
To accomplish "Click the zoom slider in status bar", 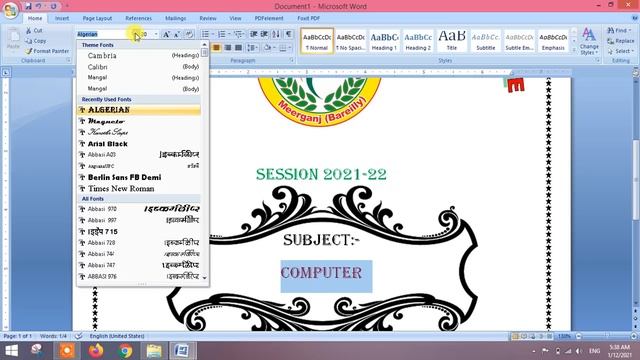I will (606, 336).
